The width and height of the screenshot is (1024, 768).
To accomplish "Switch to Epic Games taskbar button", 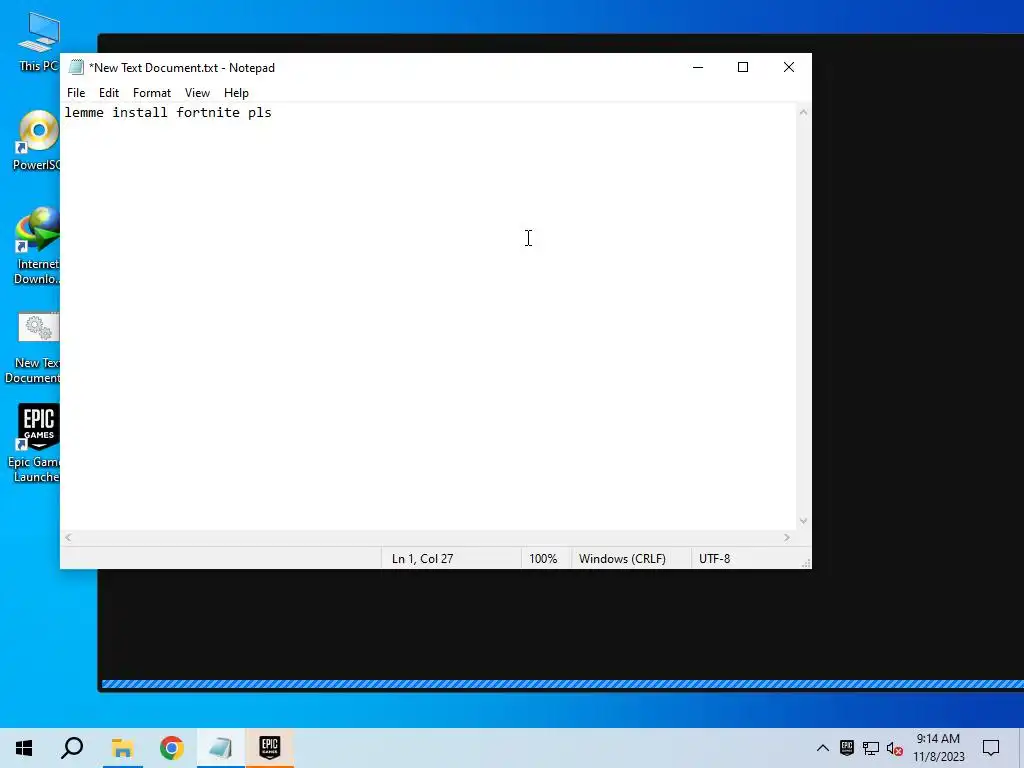I will 270,748.
